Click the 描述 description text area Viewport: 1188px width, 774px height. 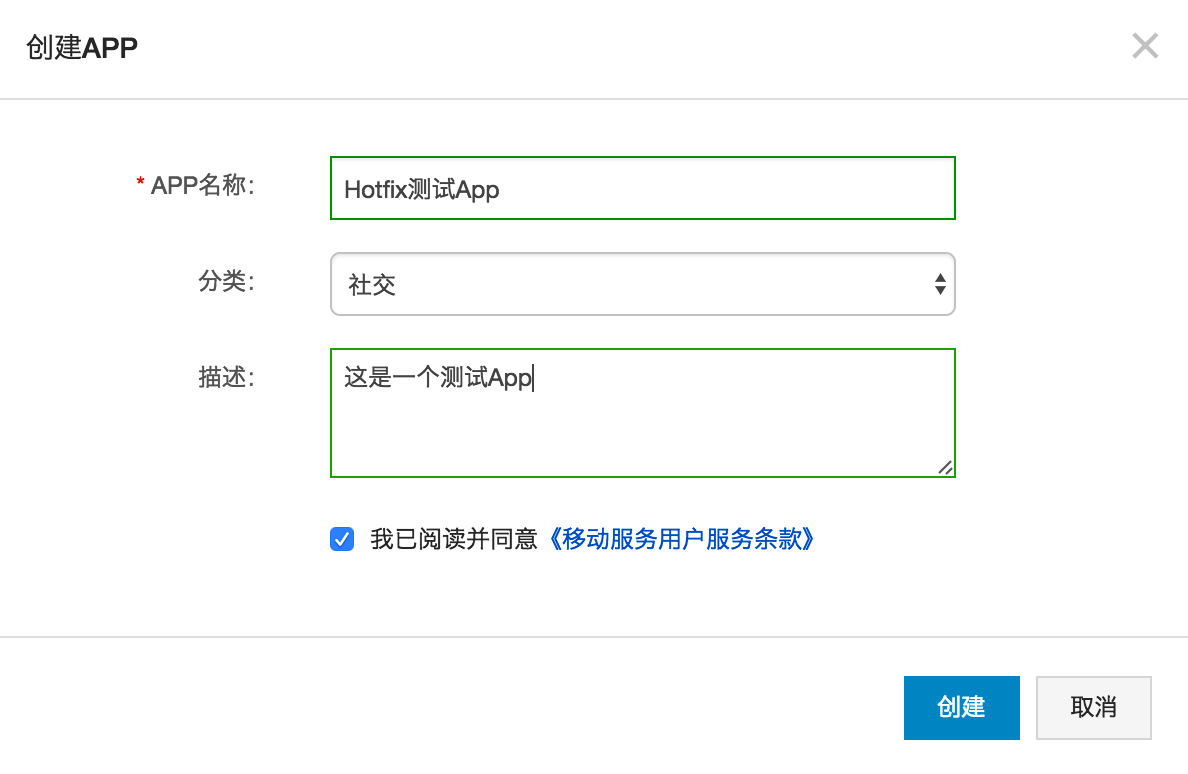pyautogui.click(x=642, y=413)
